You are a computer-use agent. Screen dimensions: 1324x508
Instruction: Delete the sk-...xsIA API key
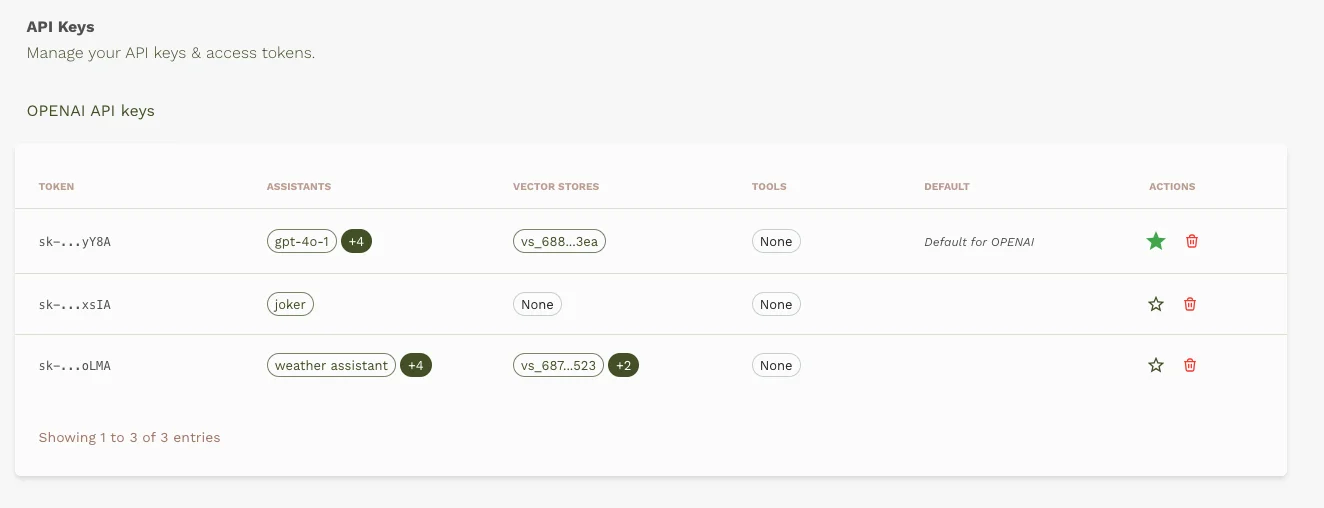tap(1190, 304)
